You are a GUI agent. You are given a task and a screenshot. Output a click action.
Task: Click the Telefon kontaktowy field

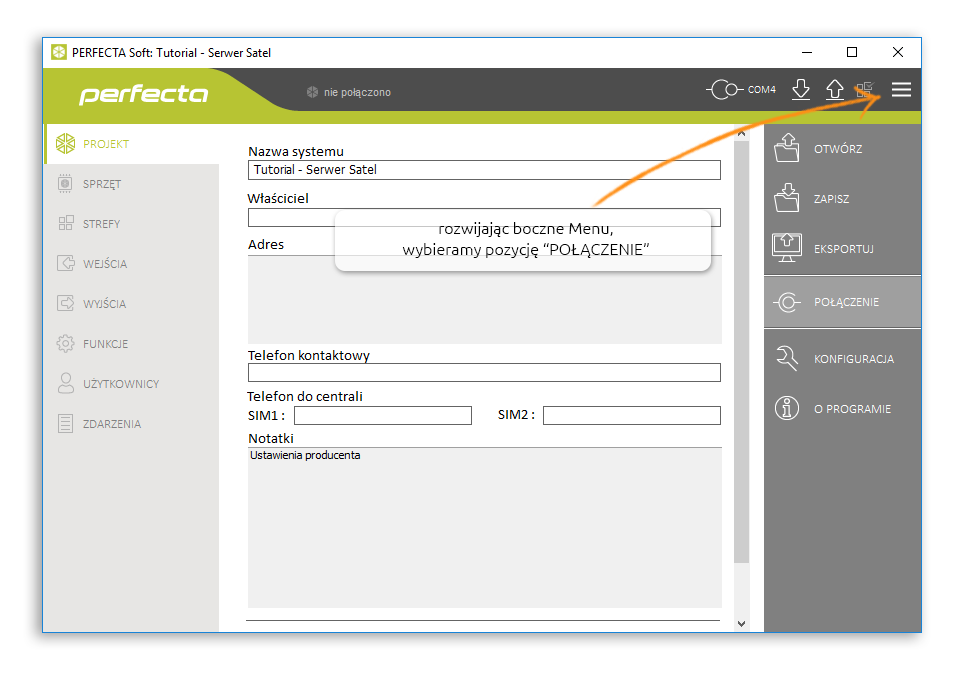(484, 373)
